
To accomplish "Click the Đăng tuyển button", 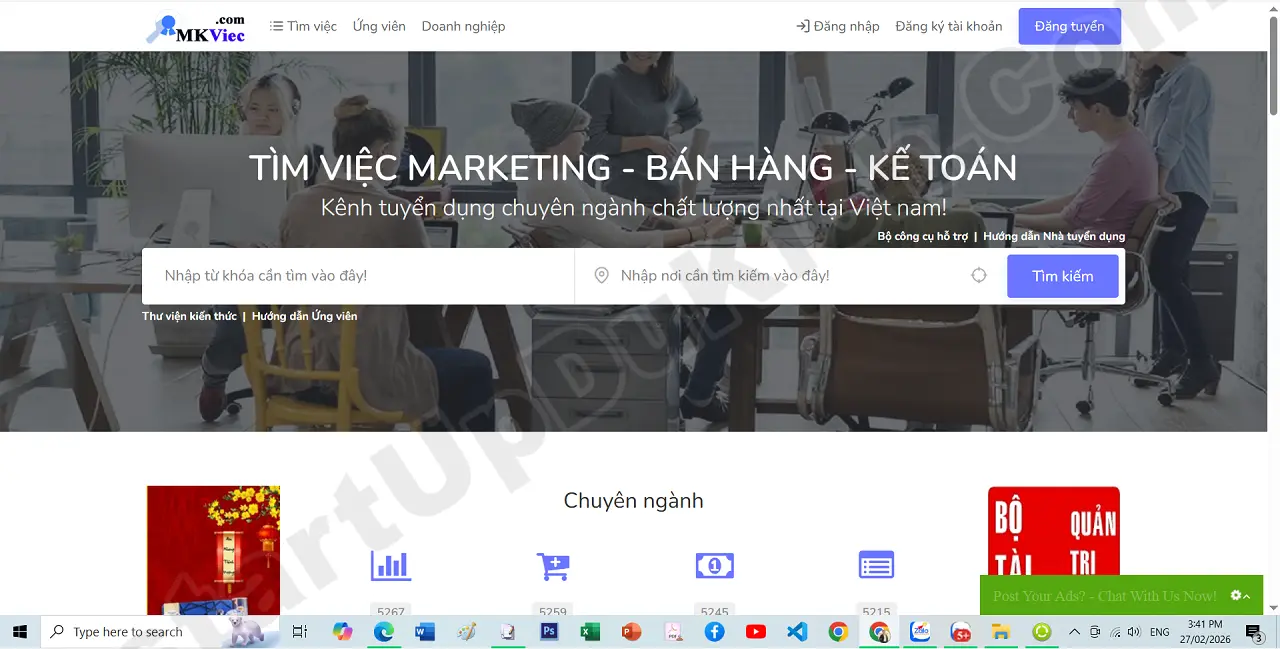I will point(1069,26).
